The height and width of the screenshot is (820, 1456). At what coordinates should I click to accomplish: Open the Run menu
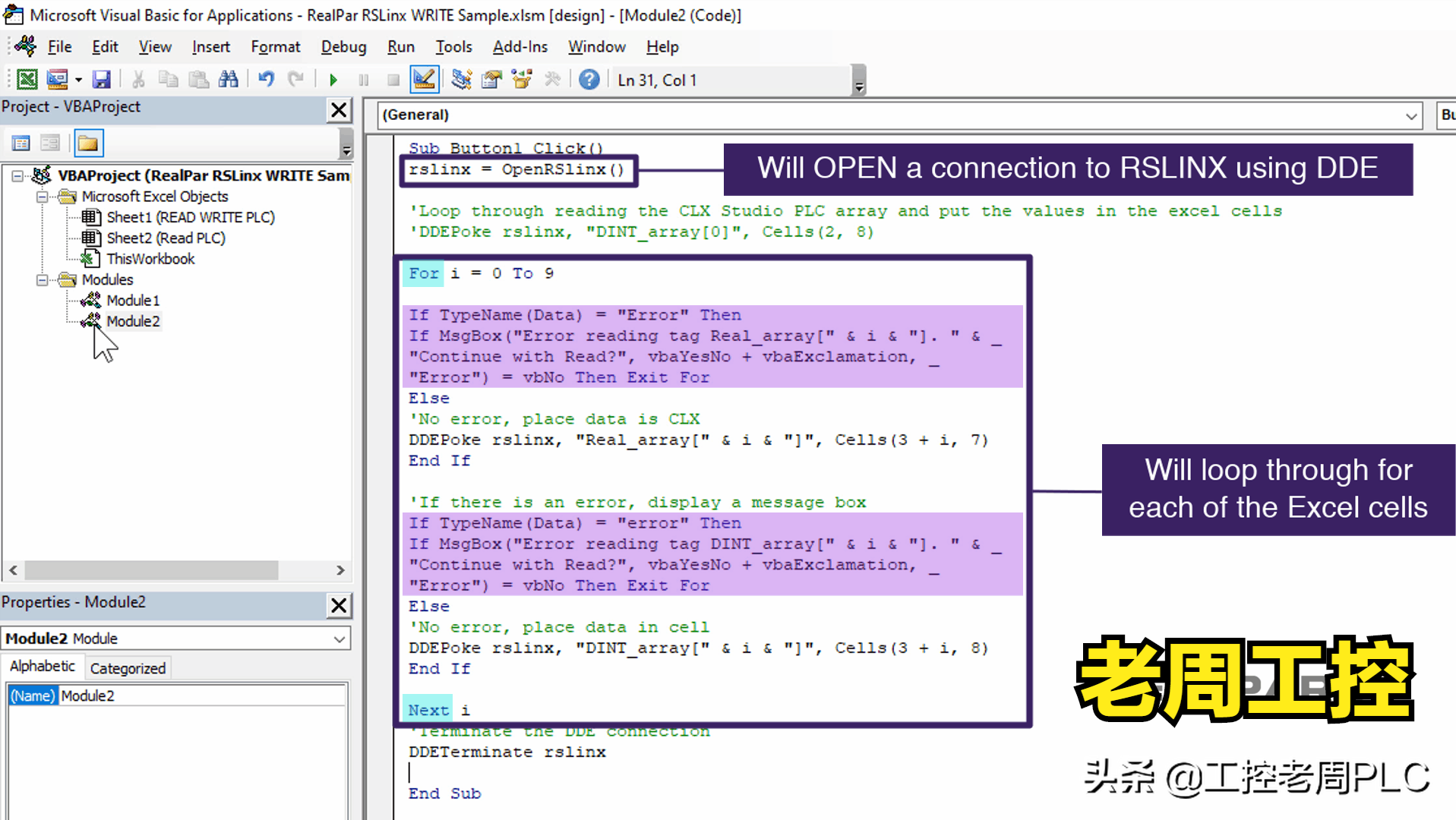401,47
